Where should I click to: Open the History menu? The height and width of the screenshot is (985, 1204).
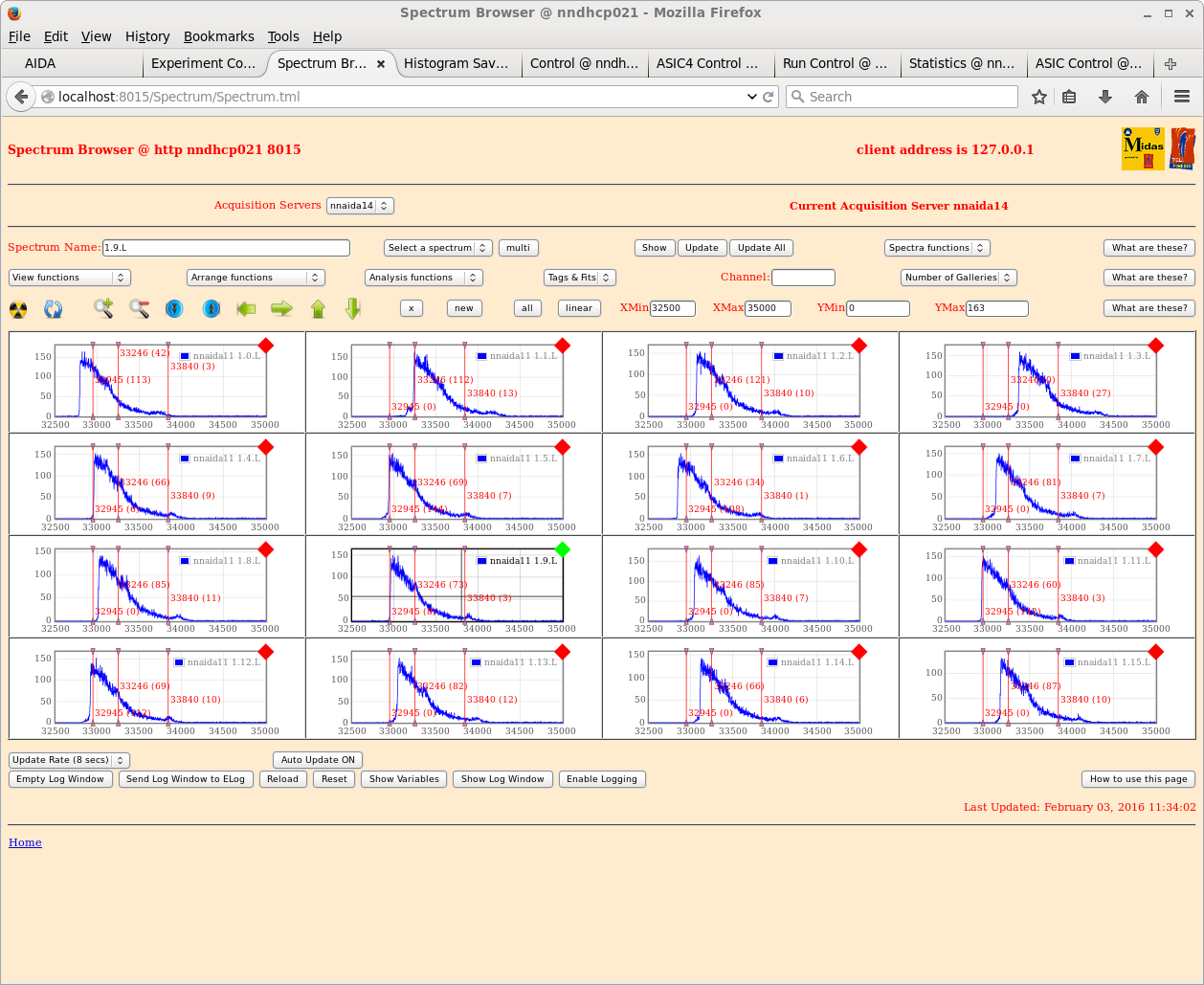(x=147, y=36)
